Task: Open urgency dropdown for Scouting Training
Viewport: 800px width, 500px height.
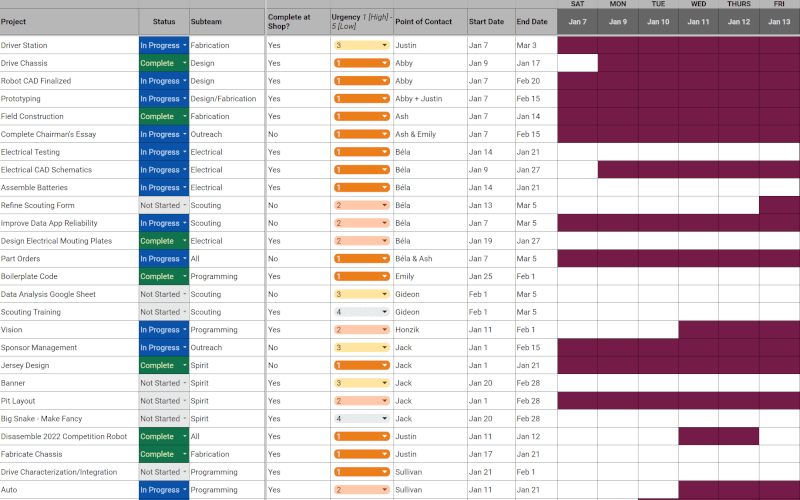Action: [362, 312]
